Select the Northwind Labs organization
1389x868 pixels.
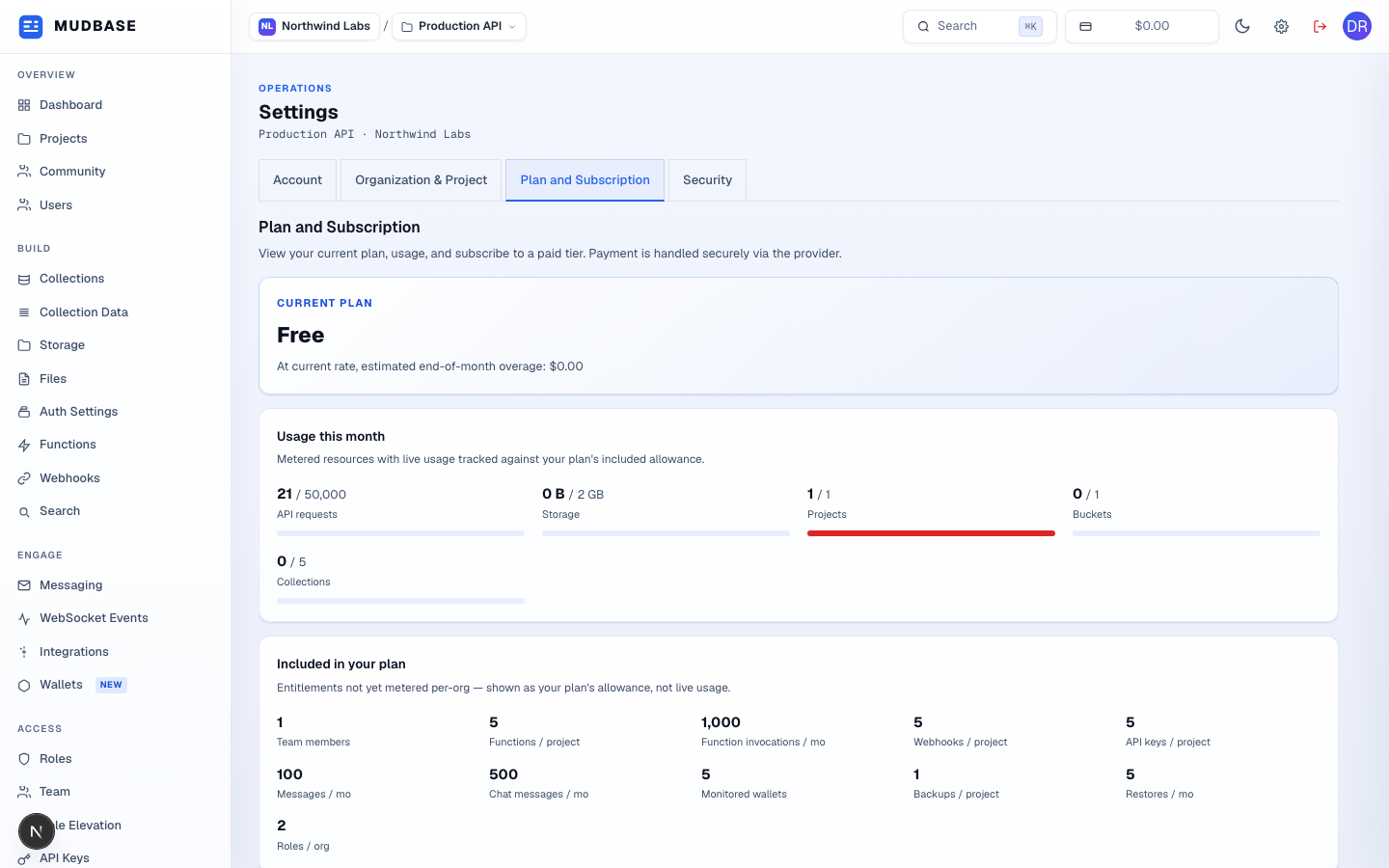(x=314, y=26)
